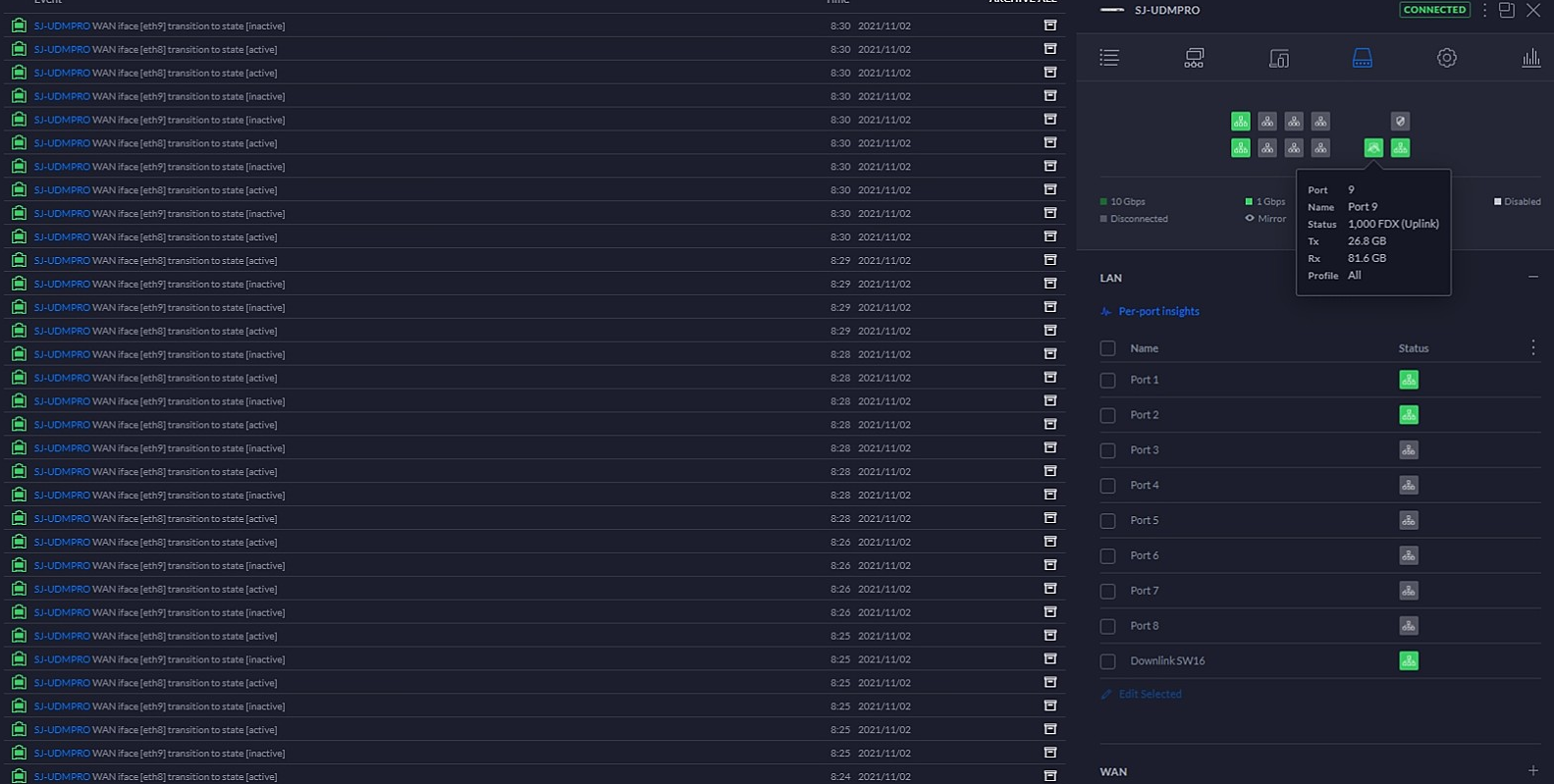Click the Port 9 uplink icon in diagram
The height and width of the screenshot is (784, 1554).
pyautogui.click(x=1373, y=148)
